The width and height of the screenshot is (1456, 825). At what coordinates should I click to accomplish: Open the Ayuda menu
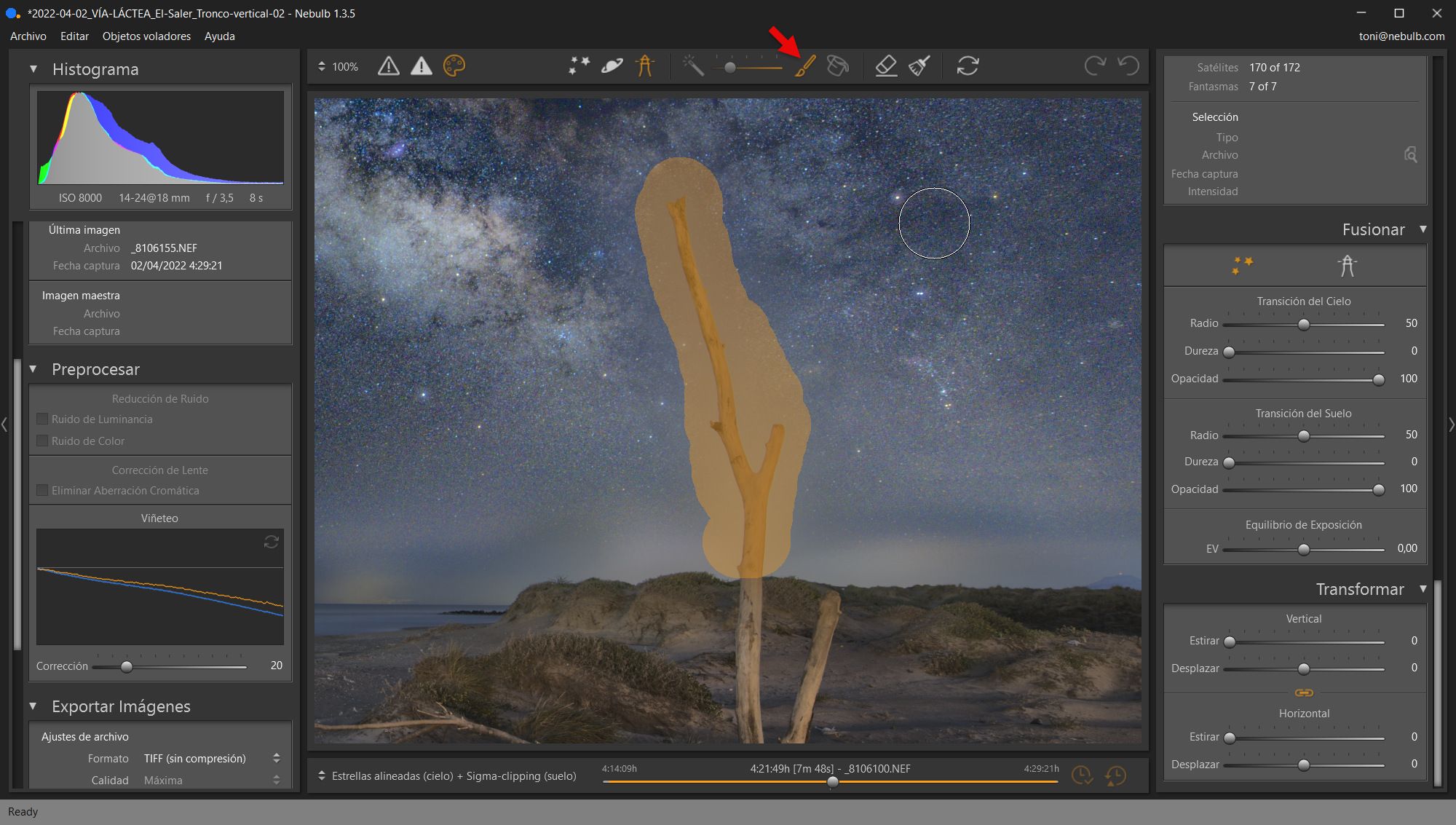[x=220, y=36]
